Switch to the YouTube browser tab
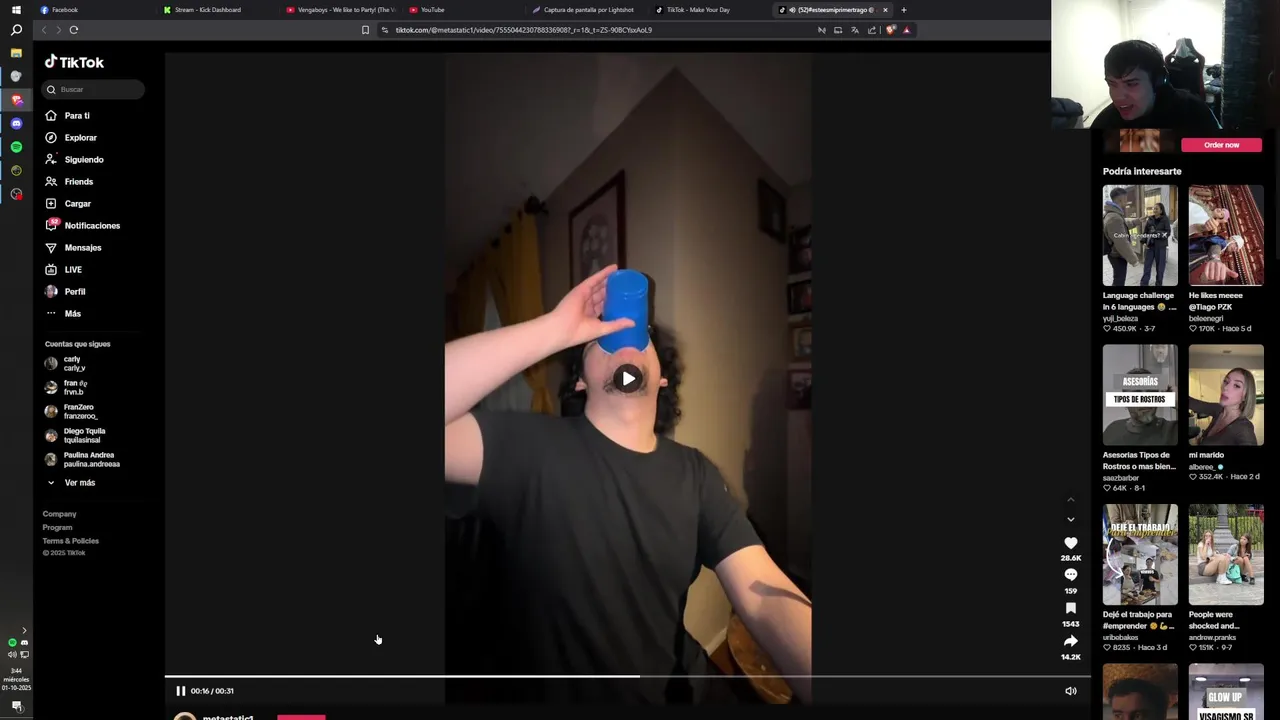This screenshot has height=720, width=1280. click(464, 10)
